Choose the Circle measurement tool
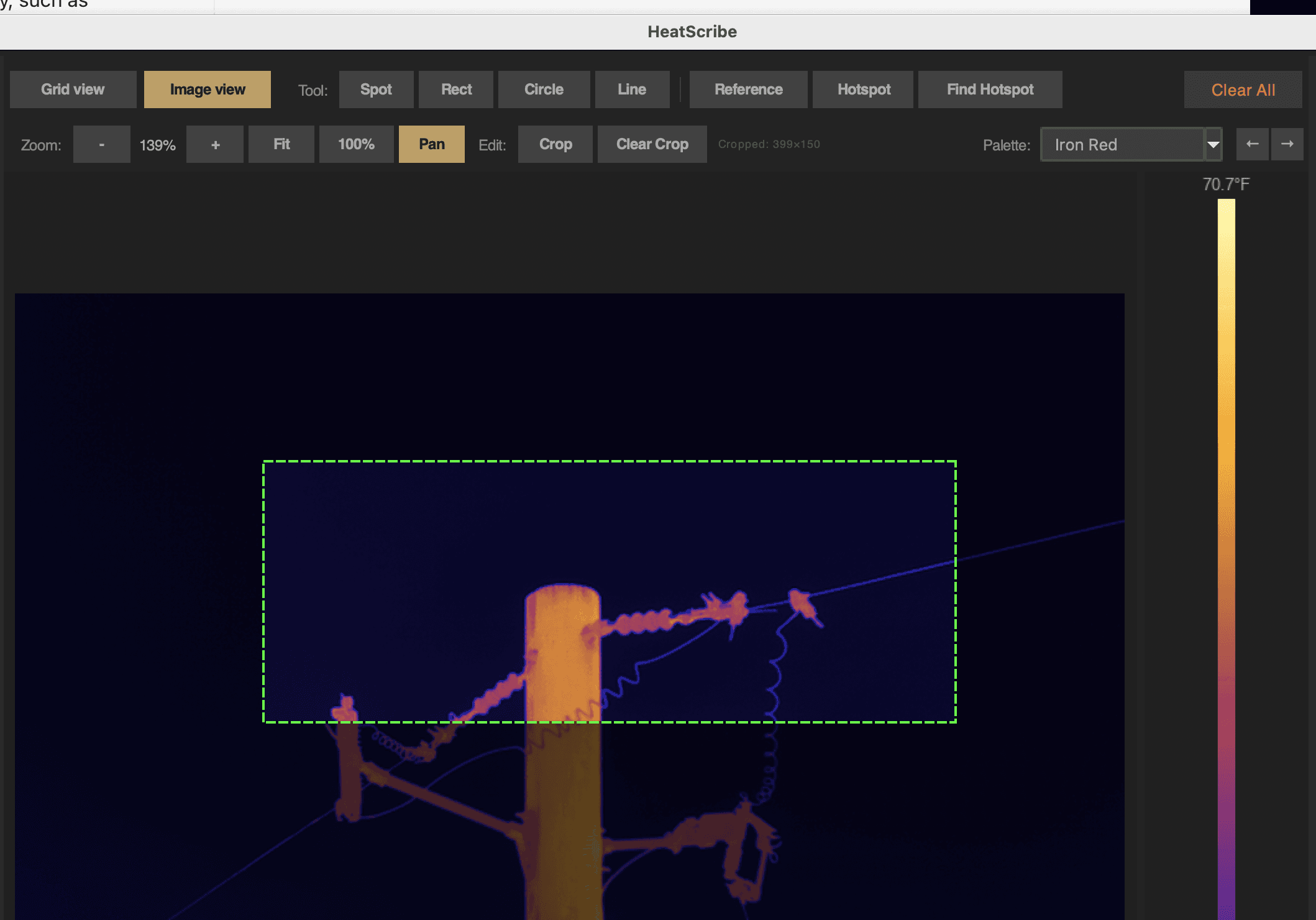This screenshot has width=1316, height=920. coord(544,90)
